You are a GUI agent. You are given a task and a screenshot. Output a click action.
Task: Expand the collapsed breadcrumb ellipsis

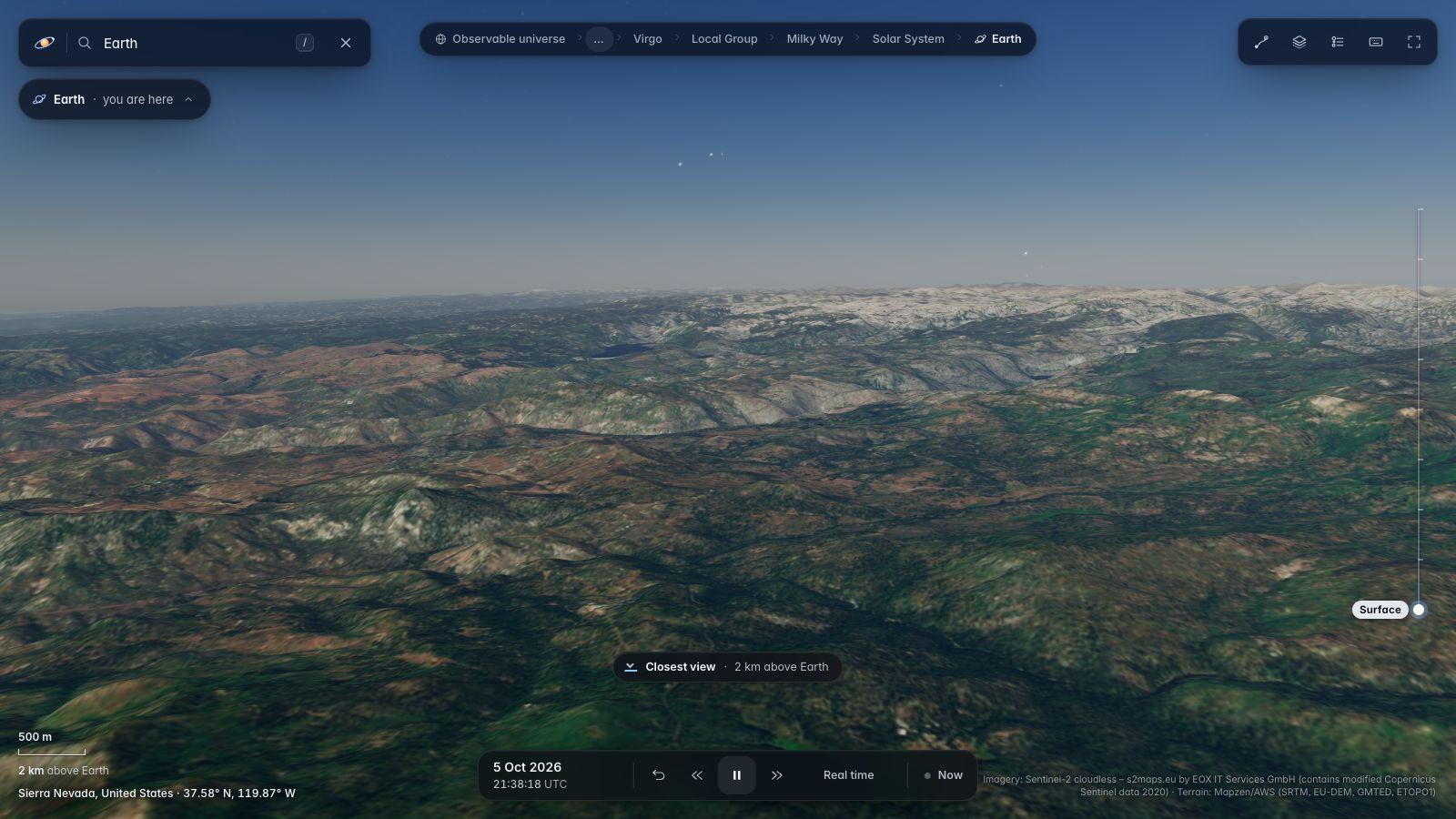coord(599,39)
